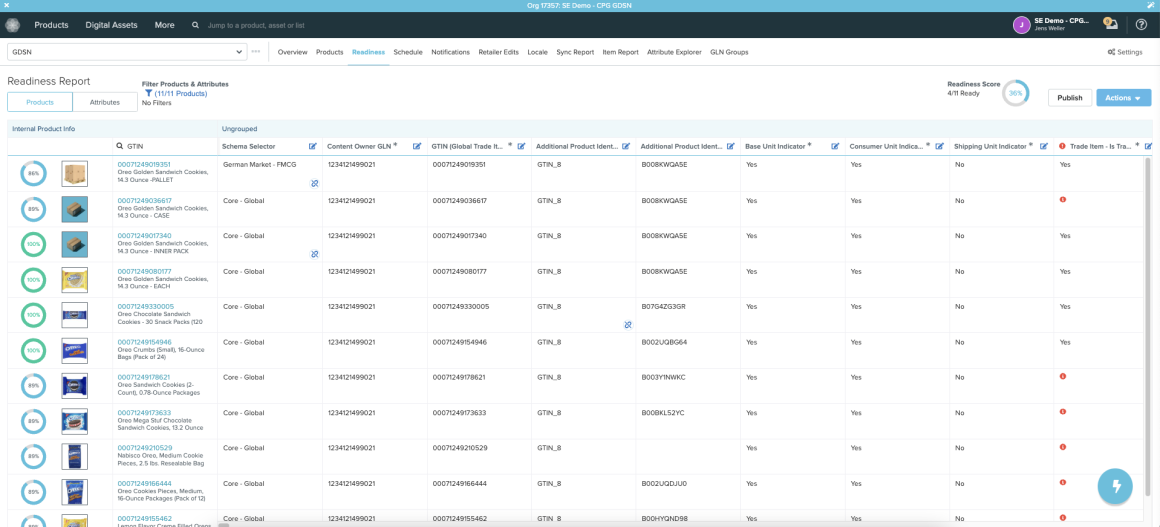The height and width of the screenshot is (527, 1160).
Task: Open the Attribute Explorer tab
Action: coord(674,53)
